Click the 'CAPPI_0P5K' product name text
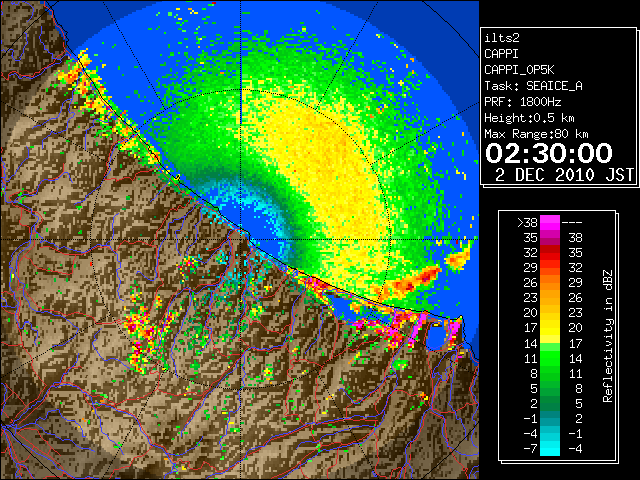Image resolution: width=640 pixels, height=480 pixels. [x=519, y=70]
